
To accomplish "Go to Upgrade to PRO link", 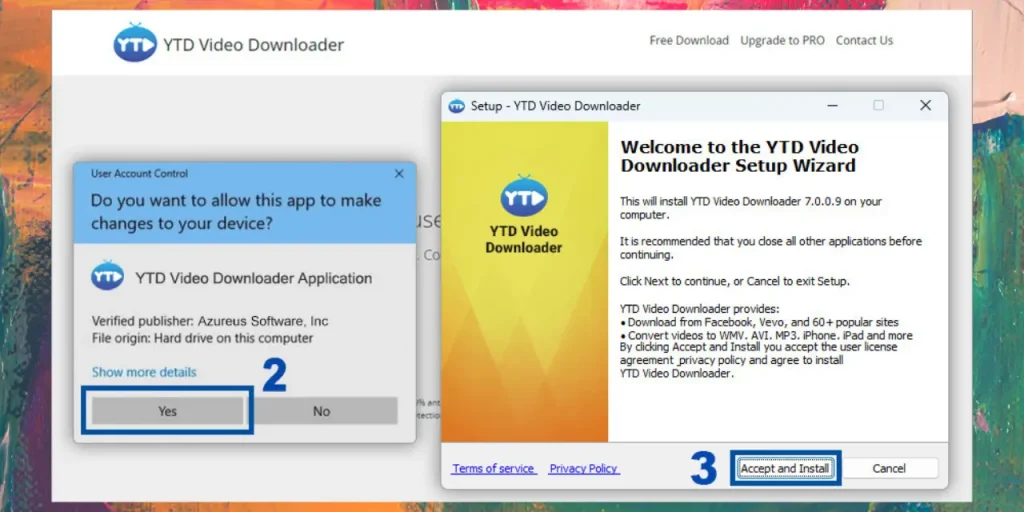I will (x=782, y=40).
